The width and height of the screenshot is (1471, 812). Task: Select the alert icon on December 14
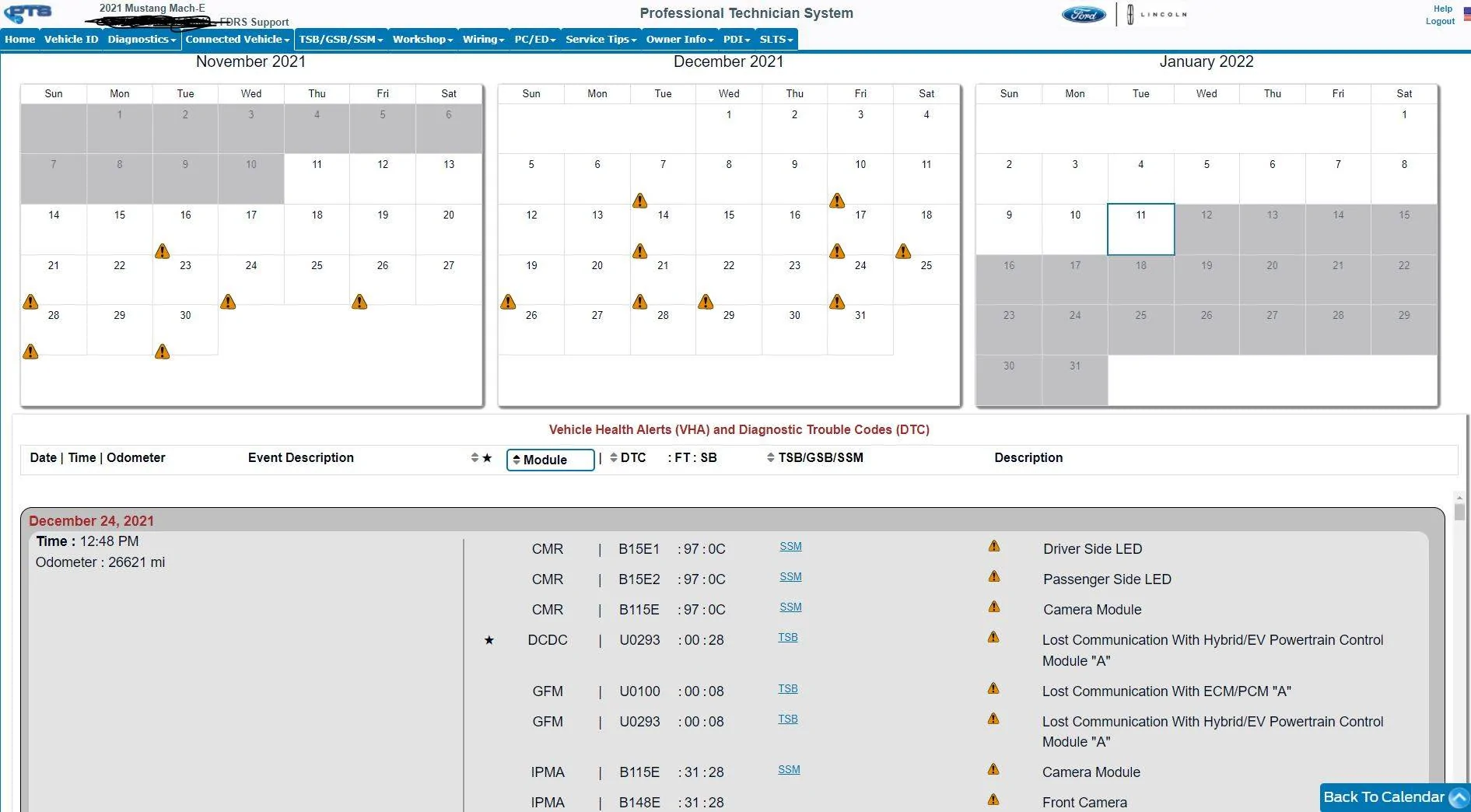(x=639, y=251)
